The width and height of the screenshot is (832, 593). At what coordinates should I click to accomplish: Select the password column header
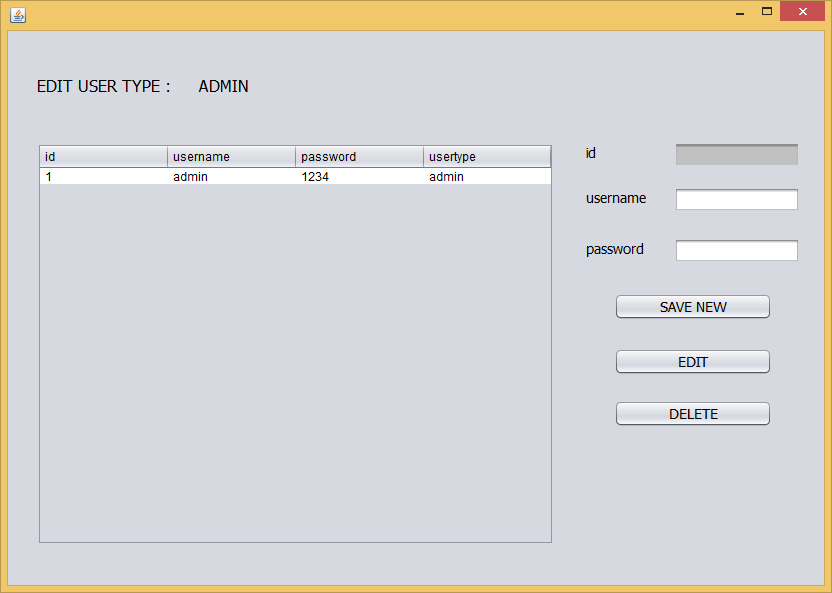[x=359, y=157]
